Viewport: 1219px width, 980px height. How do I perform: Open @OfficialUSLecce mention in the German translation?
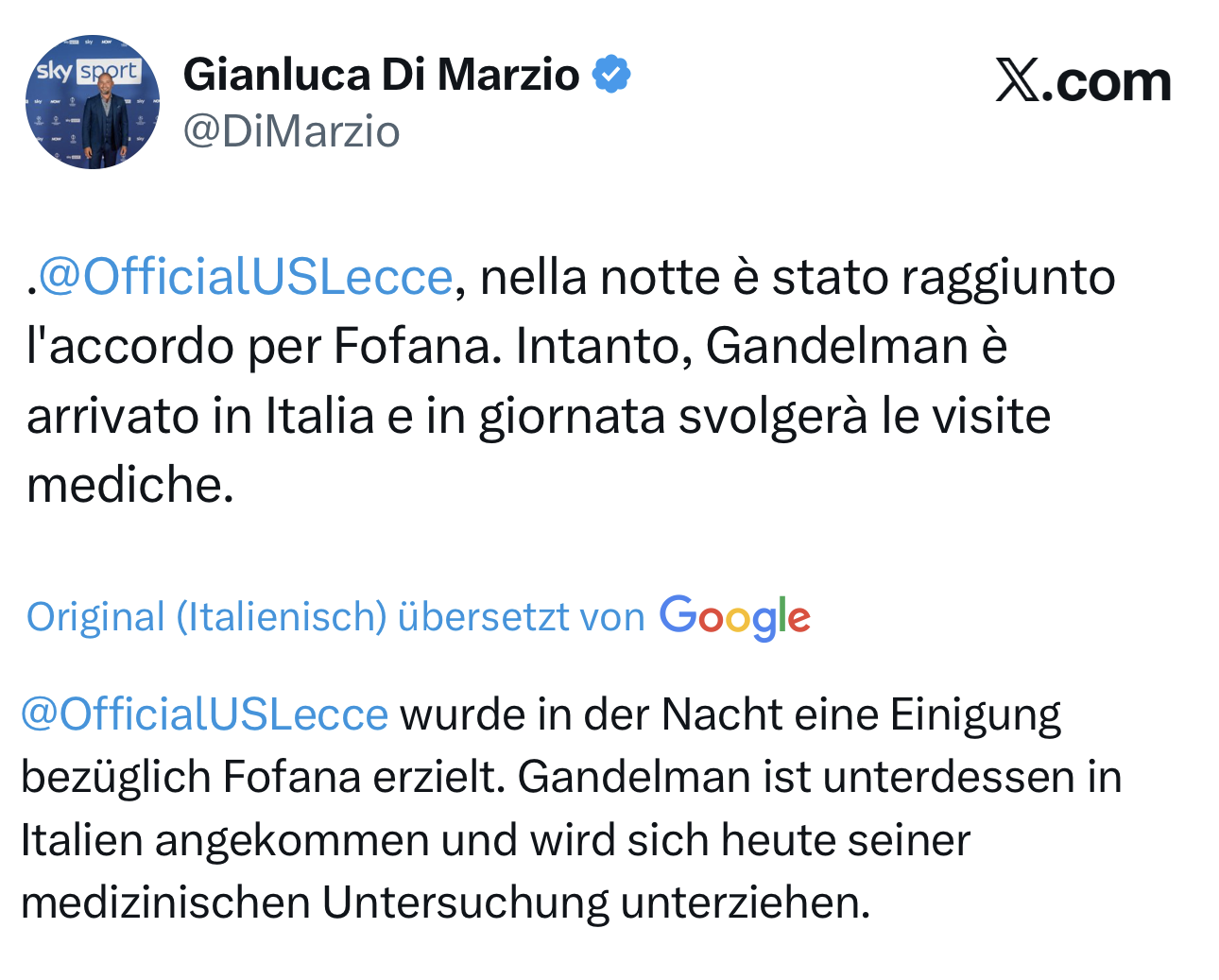204,714
